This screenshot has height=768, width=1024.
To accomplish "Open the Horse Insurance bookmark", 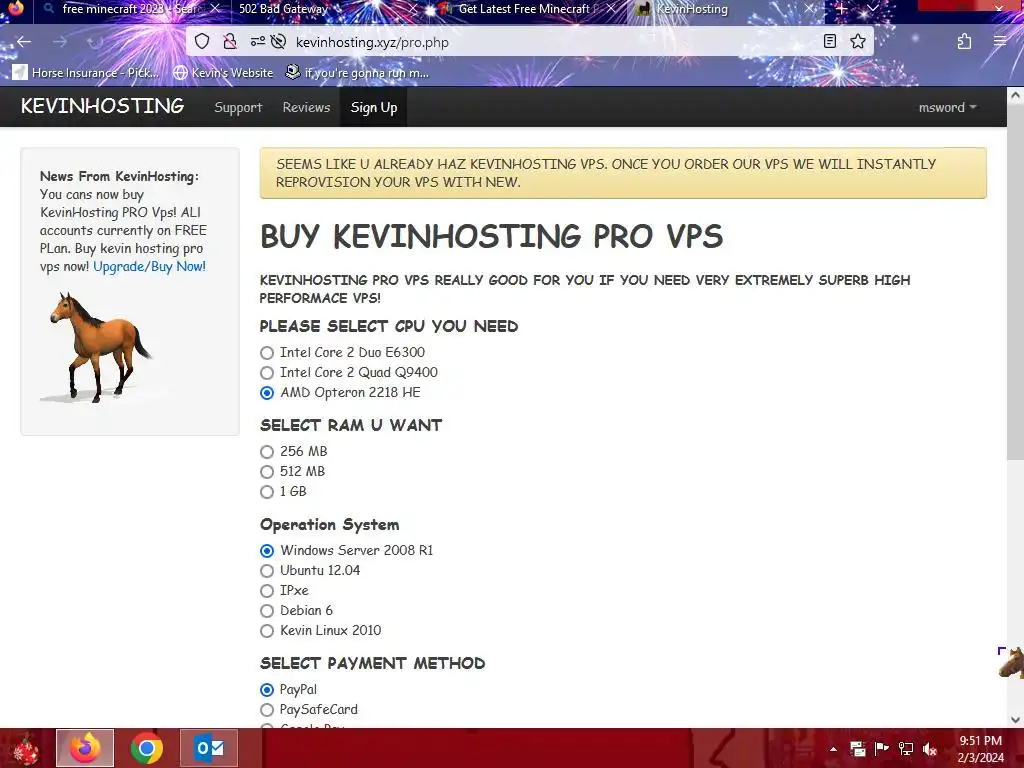I will [x=86, y=72].
